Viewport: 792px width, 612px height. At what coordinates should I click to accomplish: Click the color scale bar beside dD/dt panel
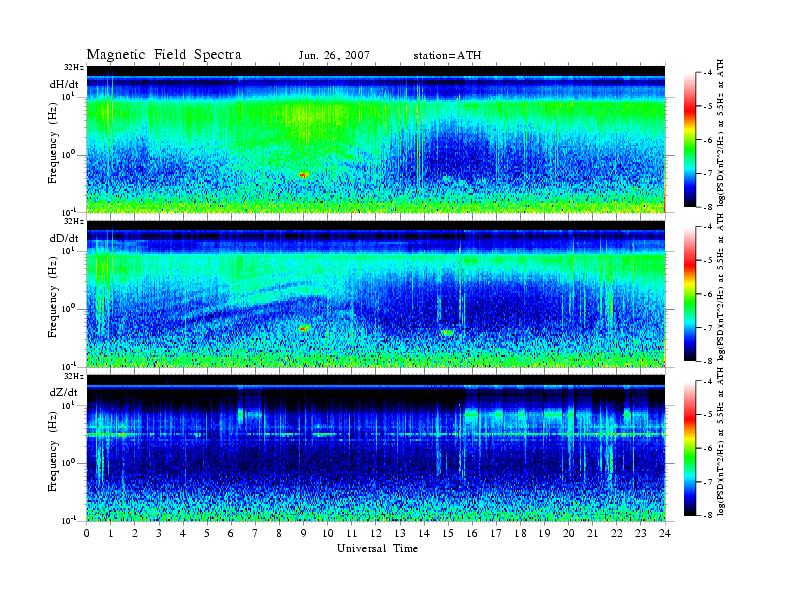click(x=690, y=294)
